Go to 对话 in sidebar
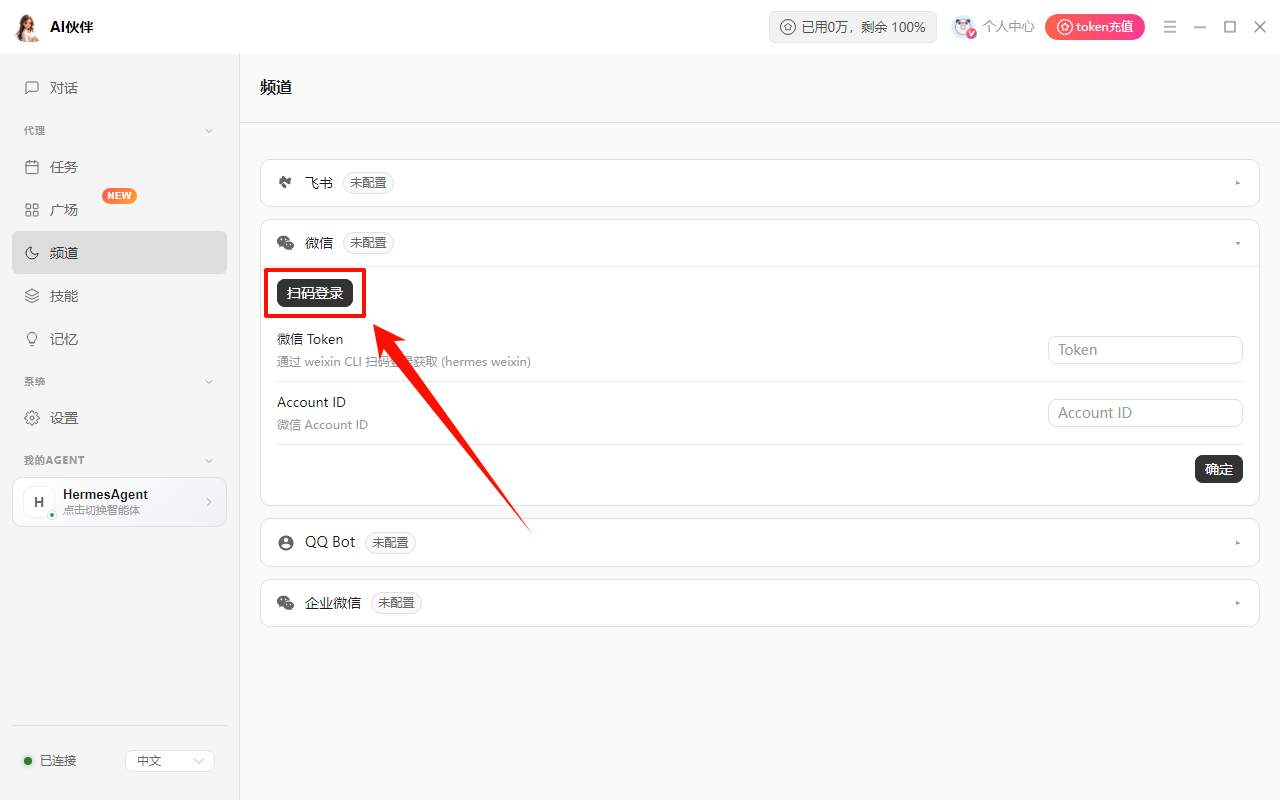Screen dimensions: 1280x800 pyautogui.click(x=119, y=88)
